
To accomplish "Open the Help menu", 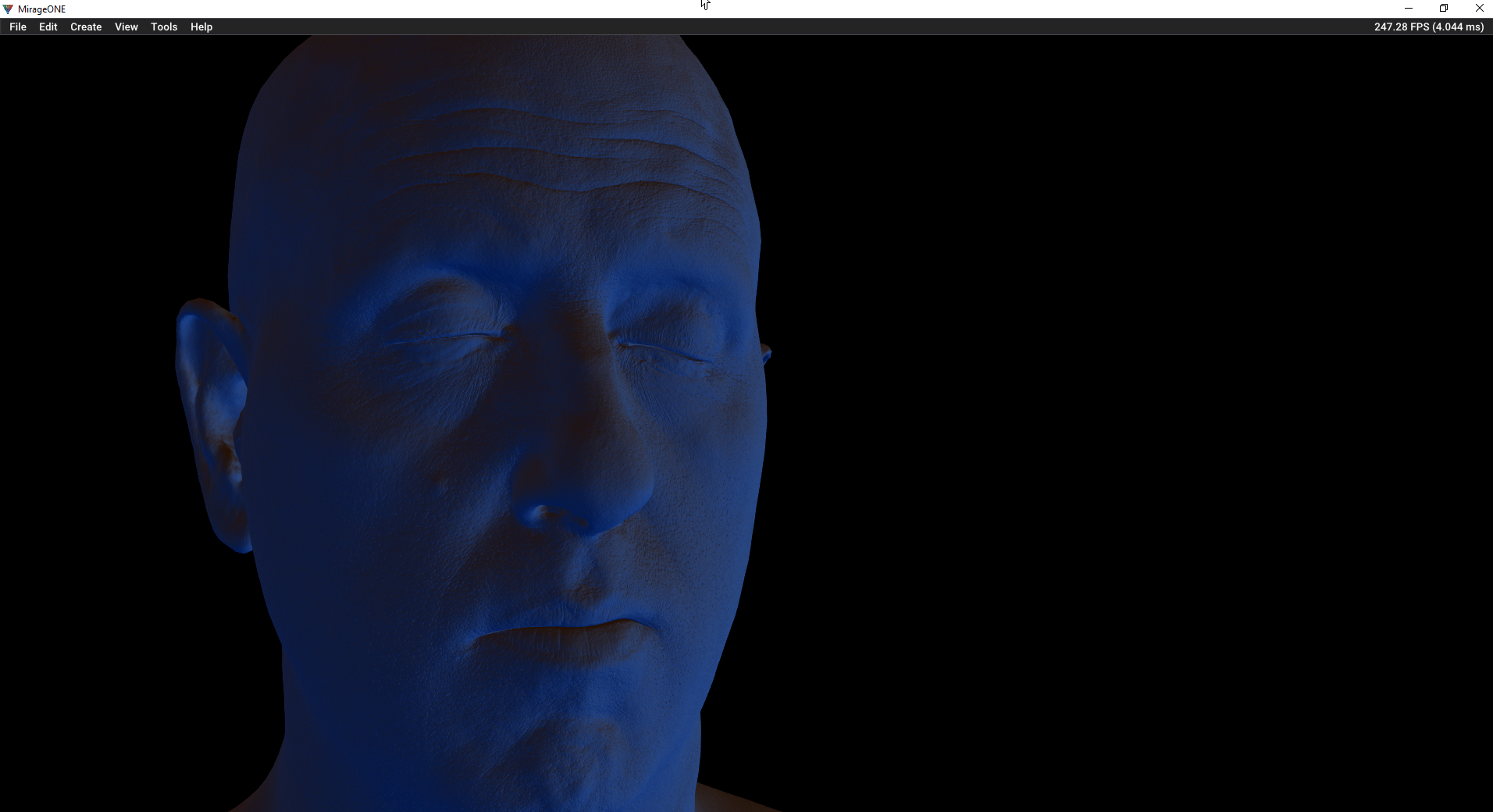I will 201,27.
